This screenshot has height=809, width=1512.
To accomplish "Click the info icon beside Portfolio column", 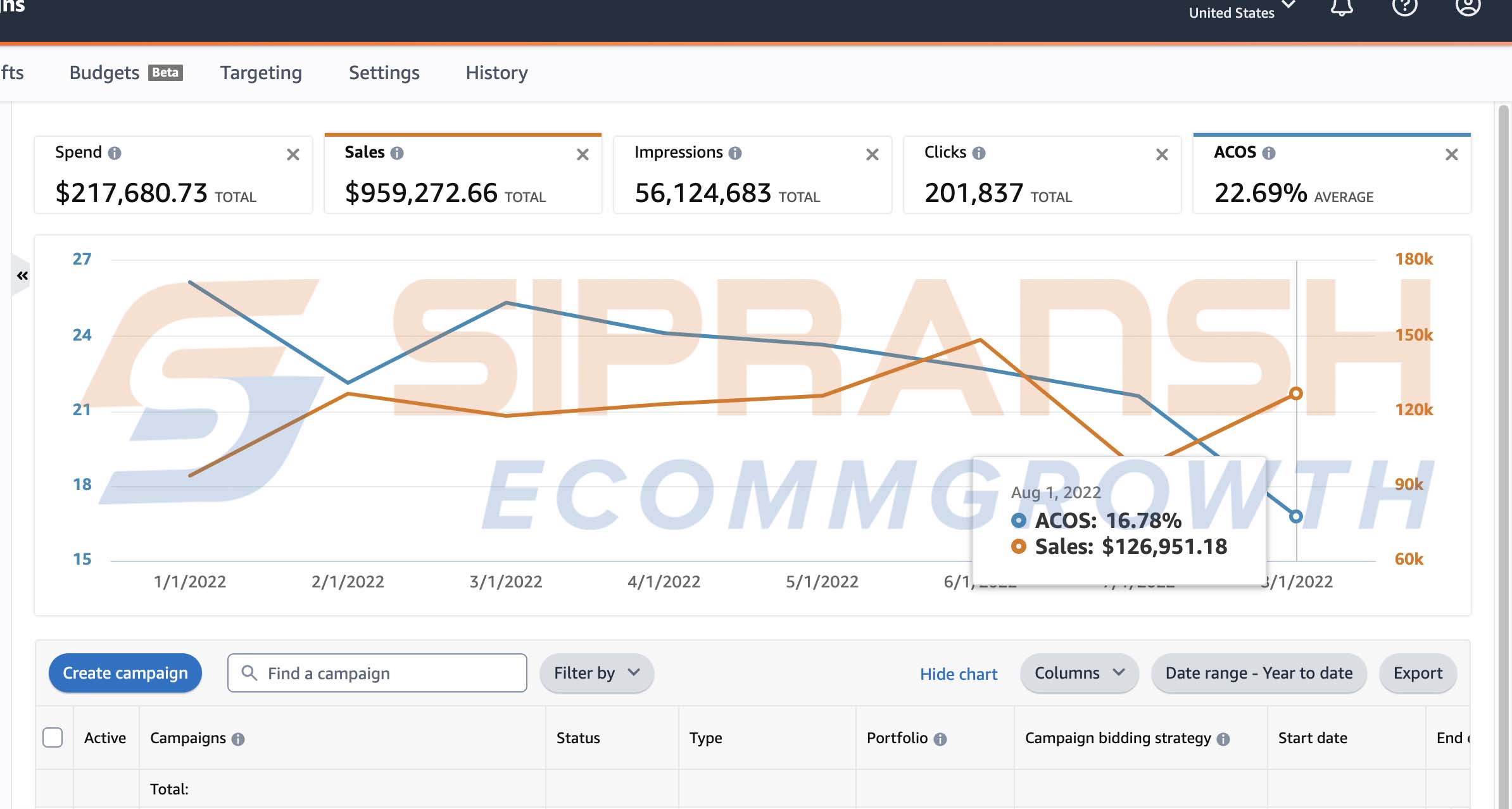I will point(940,739).
